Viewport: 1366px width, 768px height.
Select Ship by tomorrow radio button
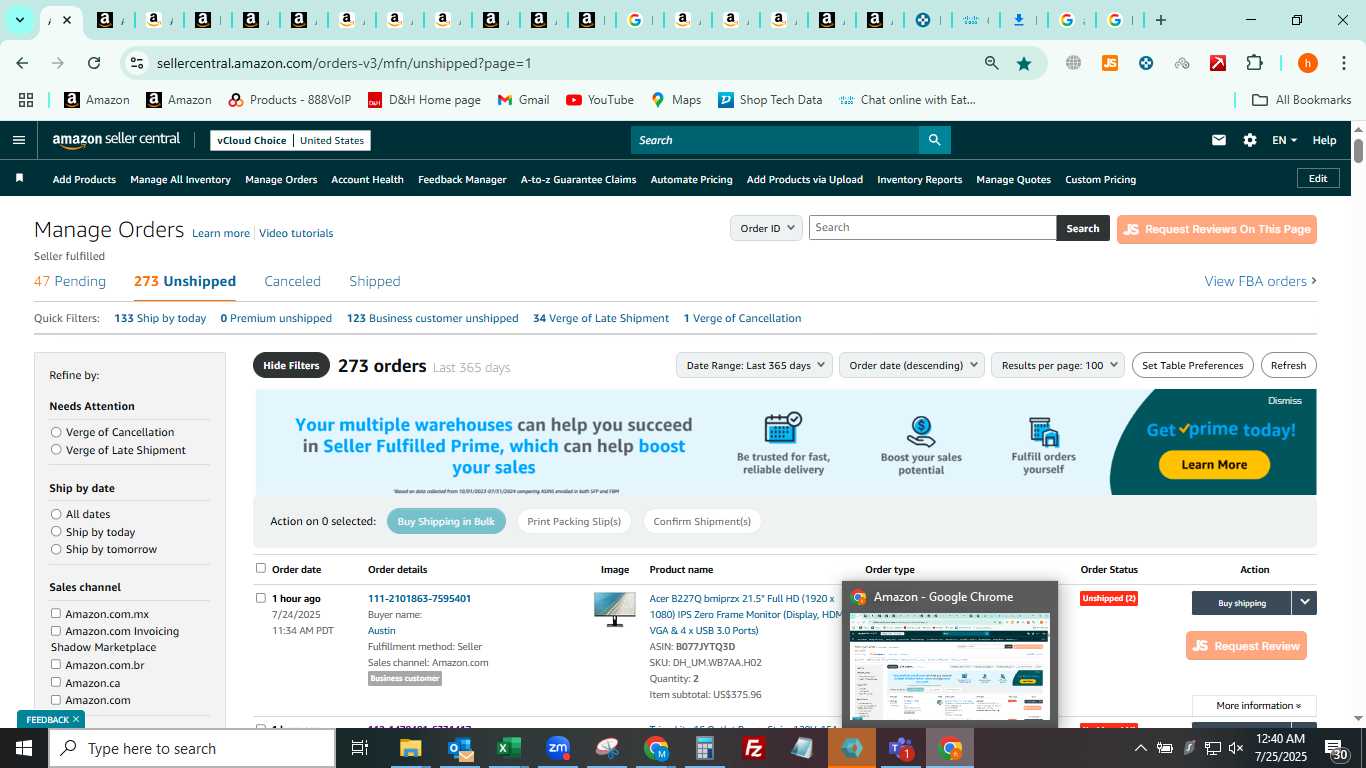click(x=56, y=549)
